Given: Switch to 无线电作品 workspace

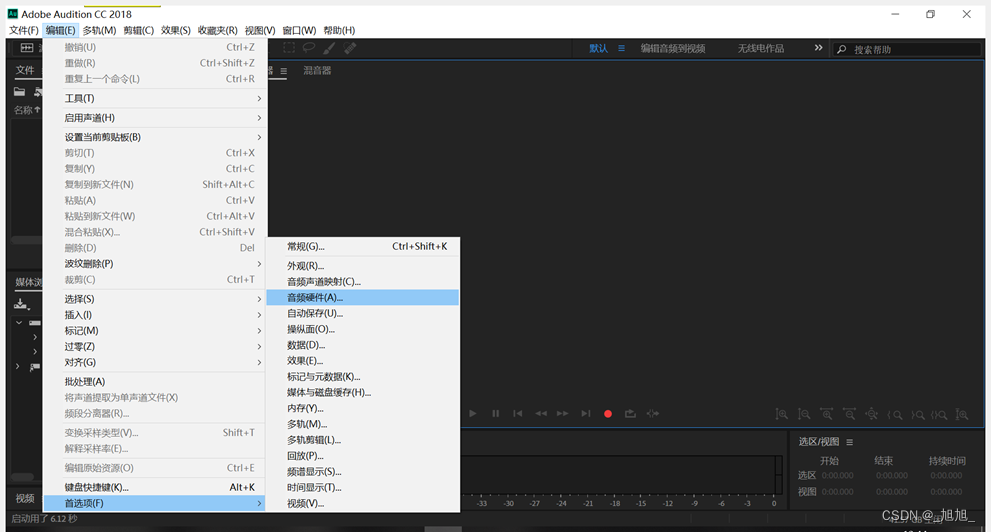Looking at the screenshot, I should (x=760, y=48).
